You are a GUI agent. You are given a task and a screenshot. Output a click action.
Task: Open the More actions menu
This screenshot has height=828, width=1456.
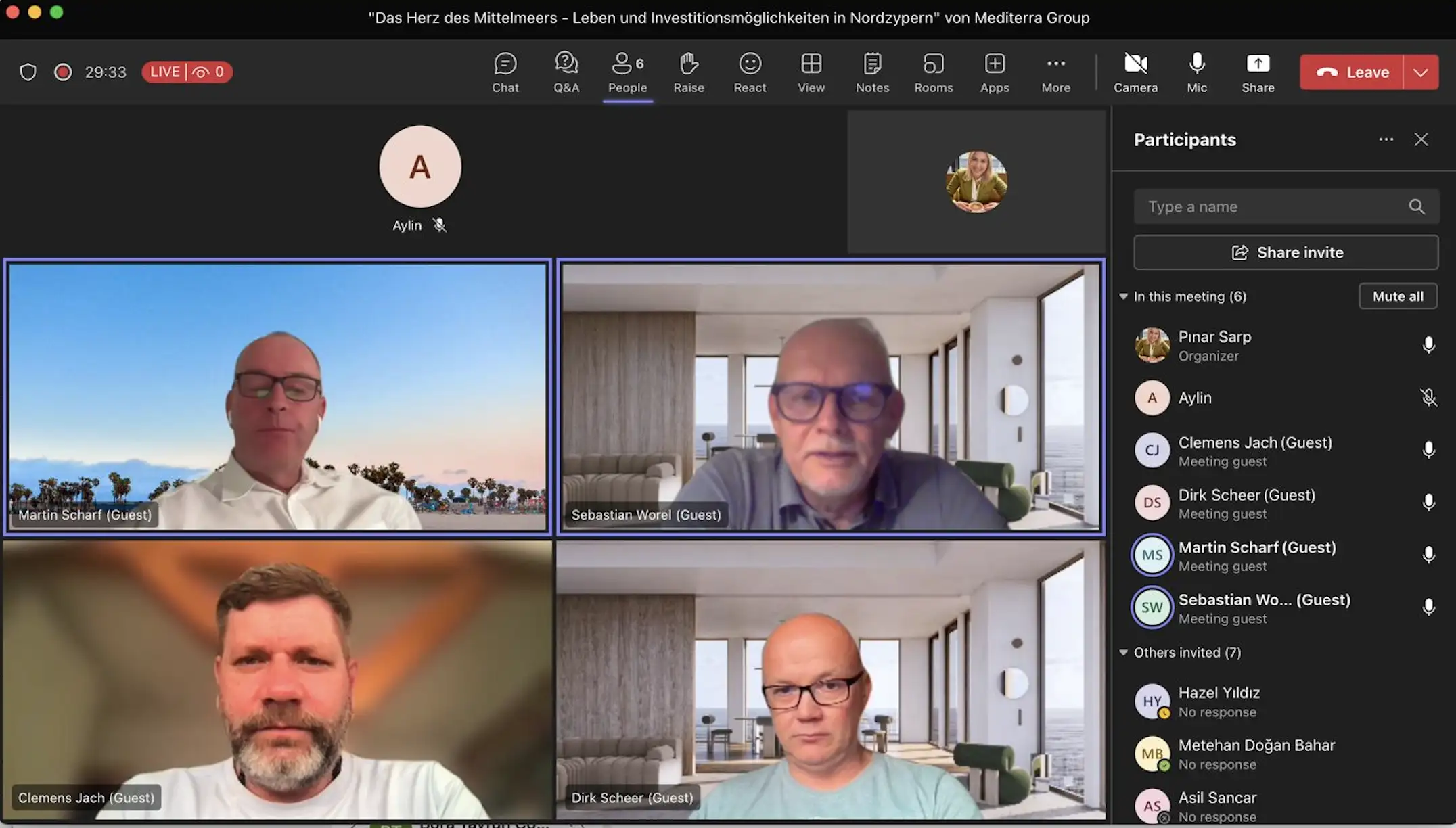[1055, 72]
